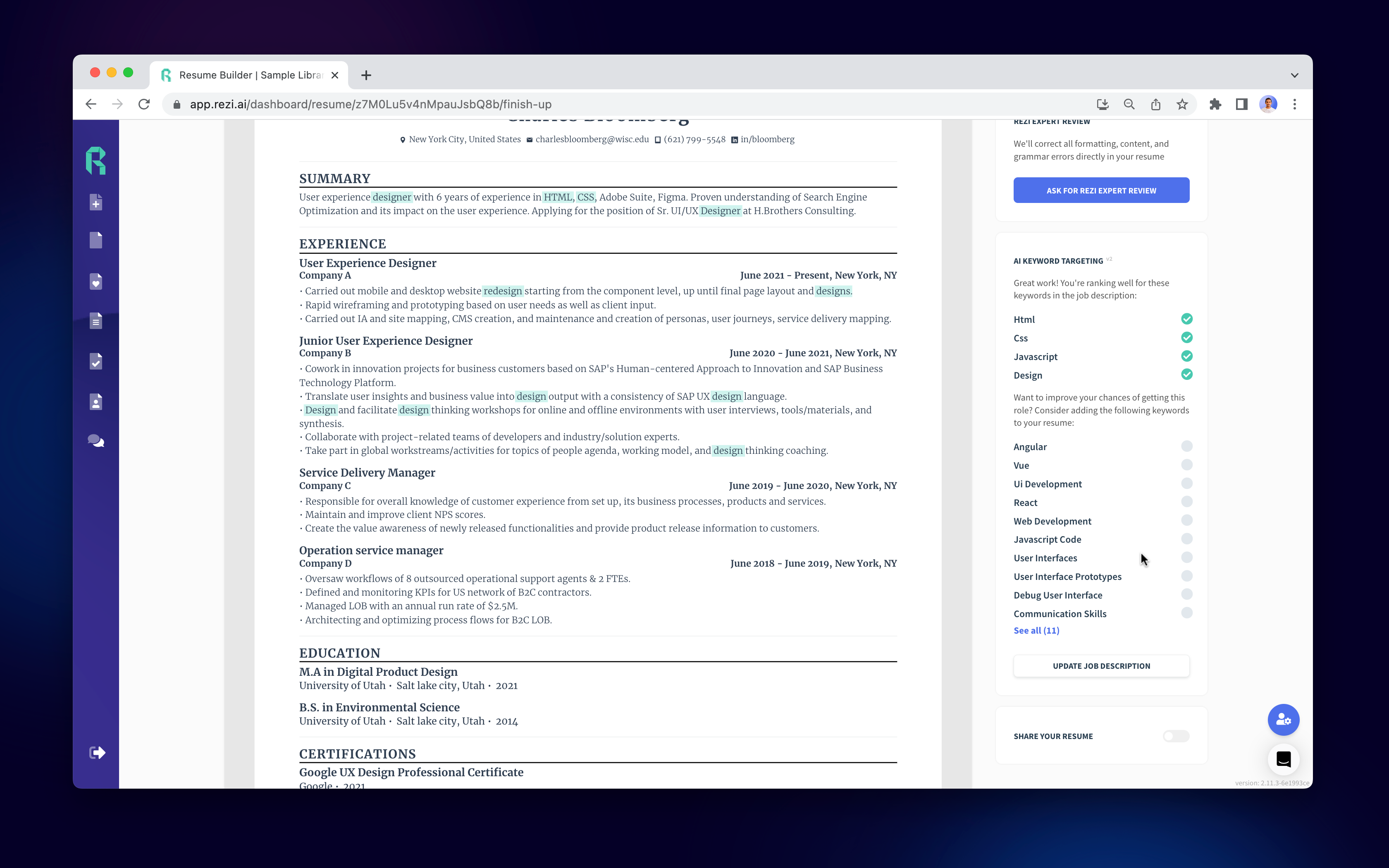Click the Design checked keyword checkmark
Image resolution: width=1389 pixels, height=868 pixels.
pyautogui.click(x=1187, y=374)
